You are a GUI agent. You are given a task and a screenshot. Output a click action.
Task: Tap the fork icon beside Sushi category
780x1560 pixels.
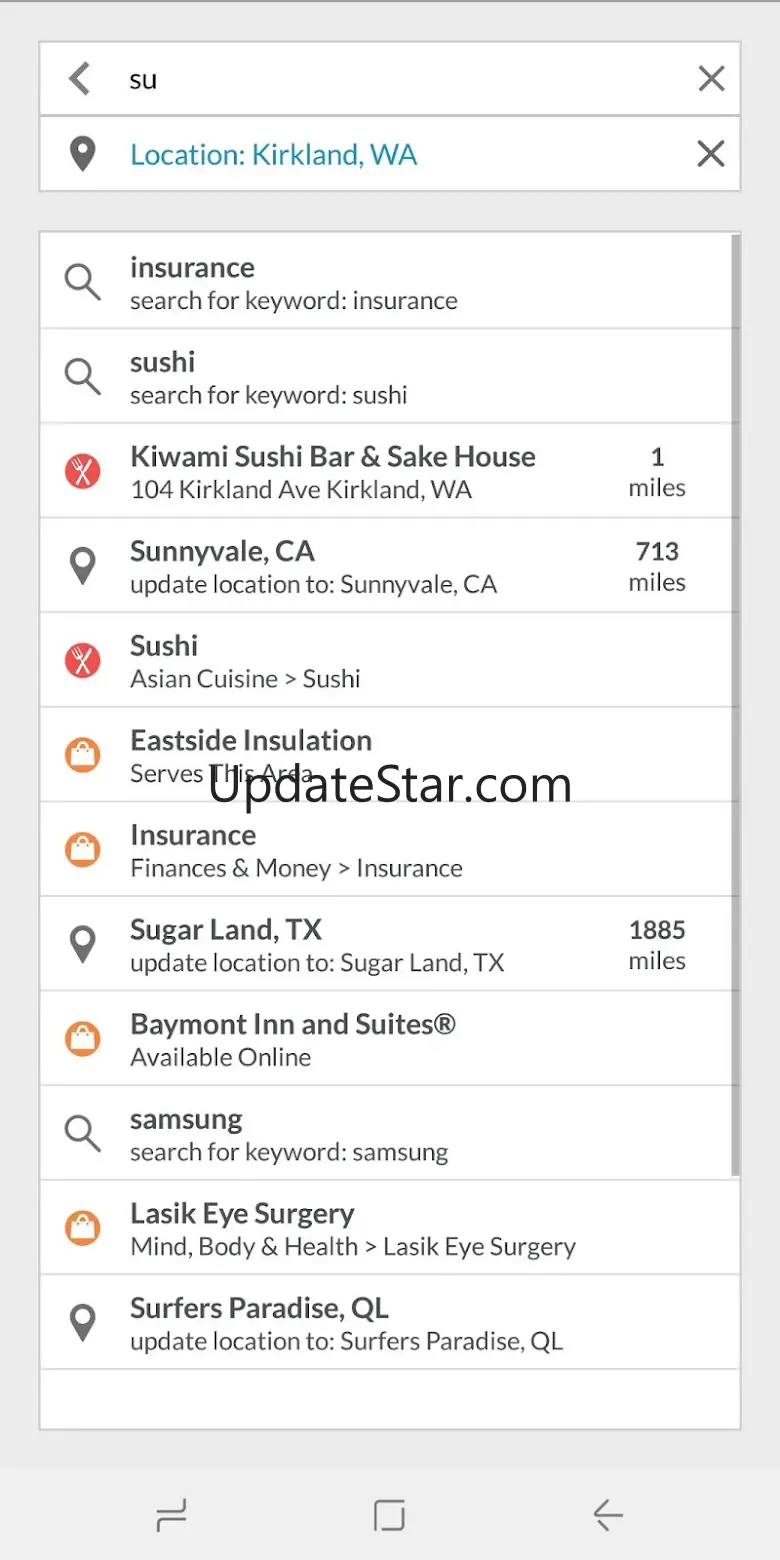click(x=83, y=660)
